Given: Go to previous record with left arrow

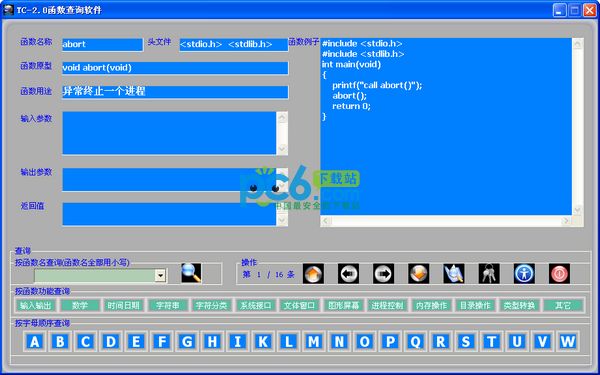Looking at the screenshot, I should 348,274.
